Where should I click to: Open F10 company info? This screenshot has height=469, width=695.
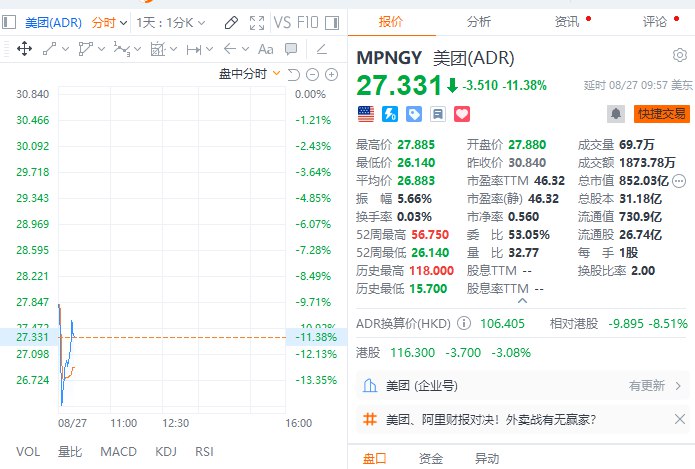tap(308, 23)
